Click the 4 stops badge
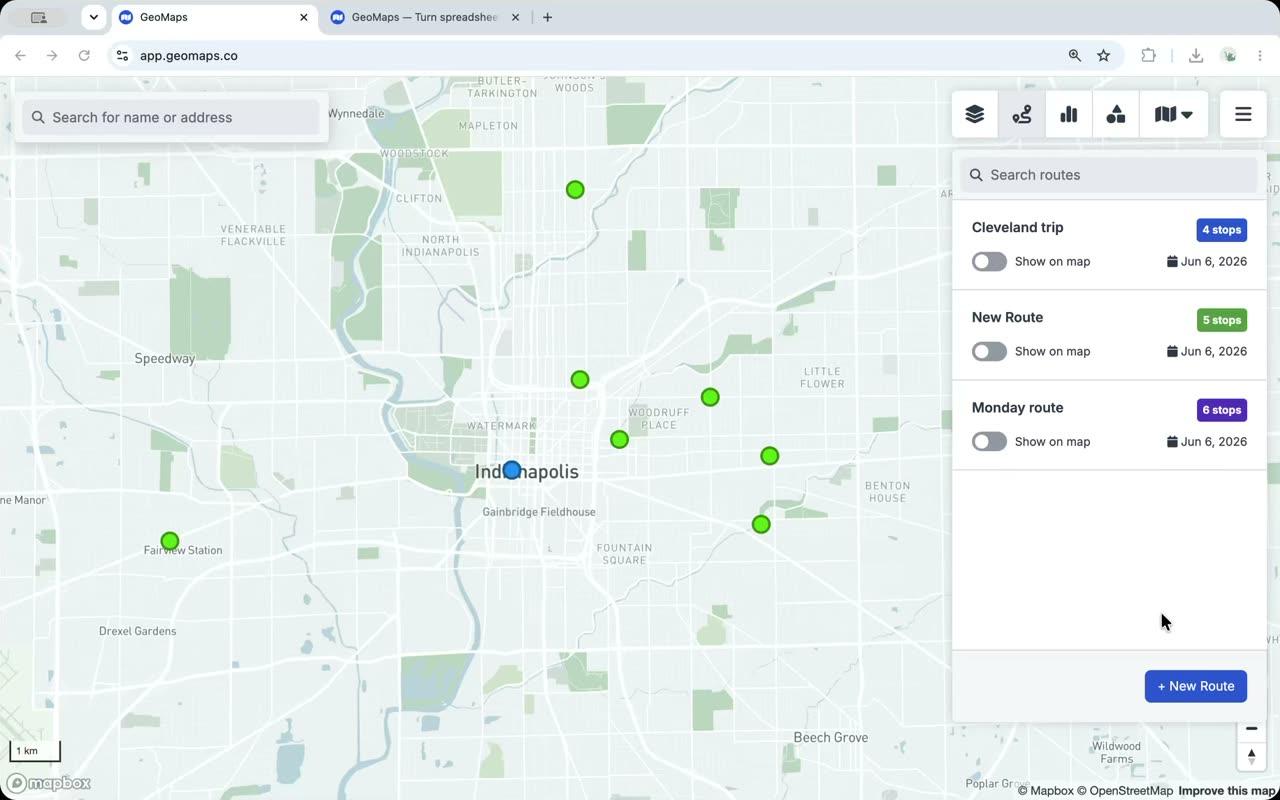This screenshot has height=800, width=1280. (x=1221, y=230)
